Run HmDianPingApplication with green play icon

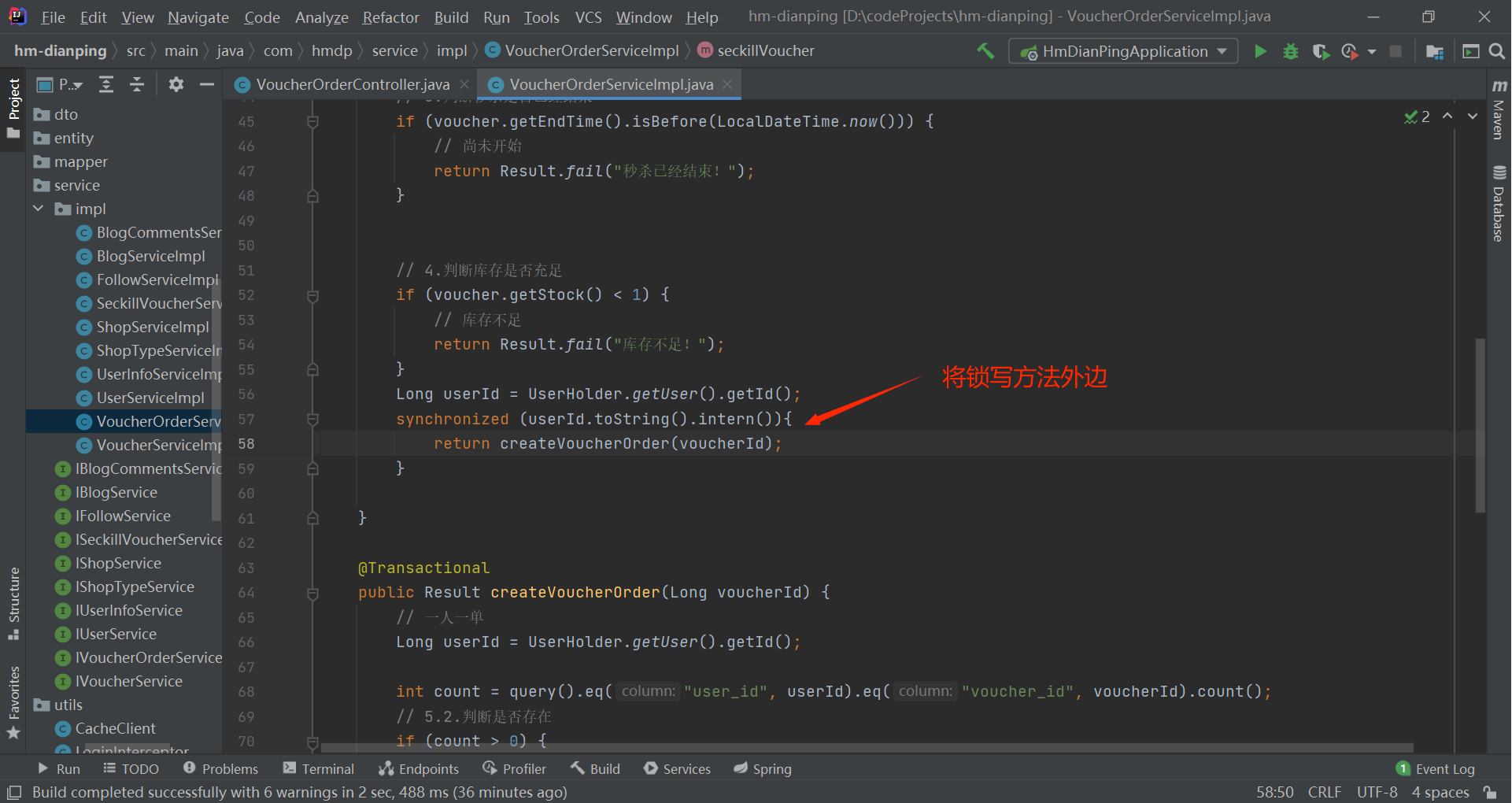(x=1260, y=51)
